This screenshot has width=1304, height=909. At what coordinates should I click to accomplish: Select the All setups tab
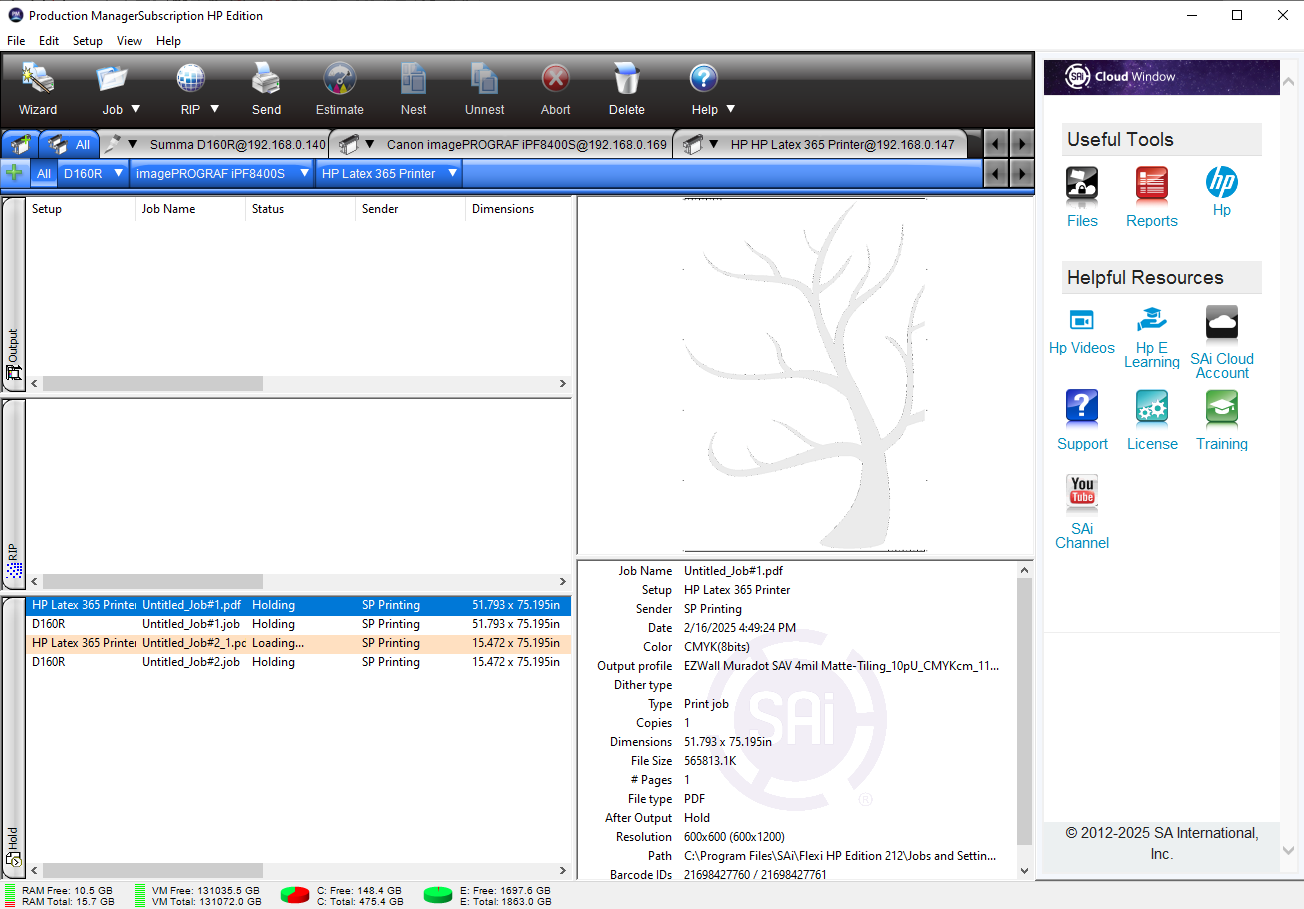click(x=70, y=144)
